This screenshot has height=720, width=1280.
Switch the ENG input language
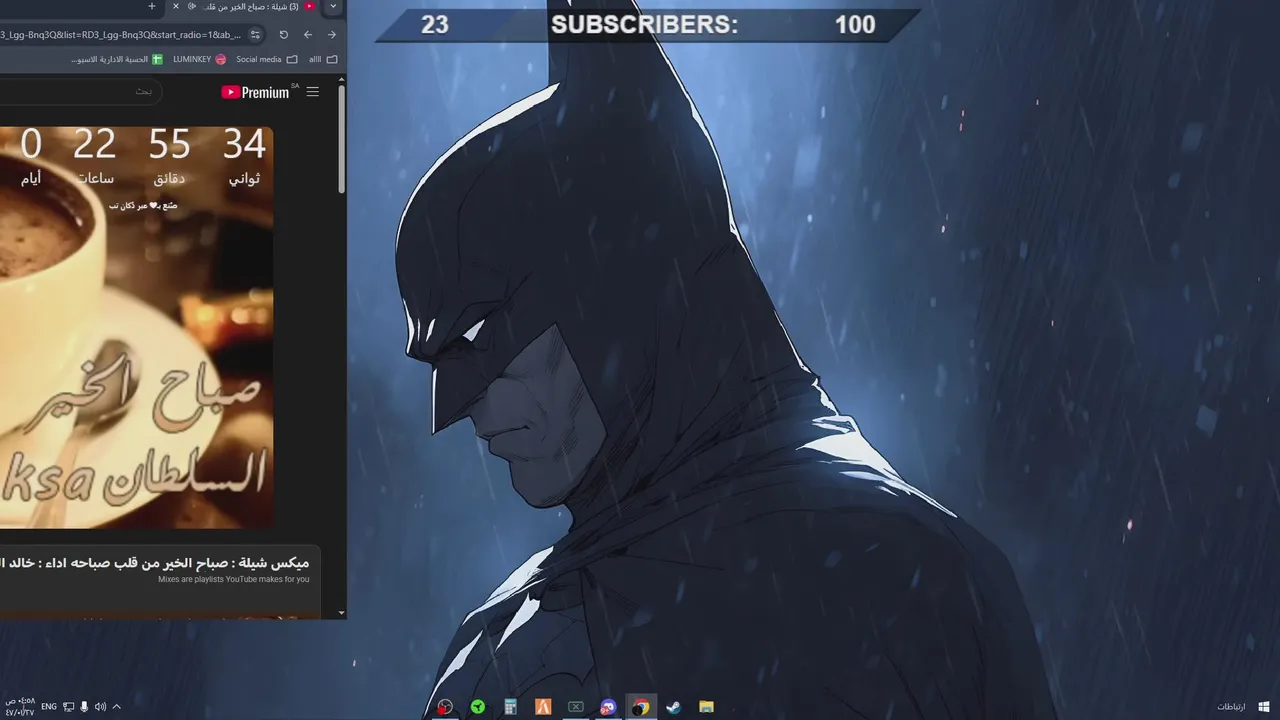(x=49, y=707)
